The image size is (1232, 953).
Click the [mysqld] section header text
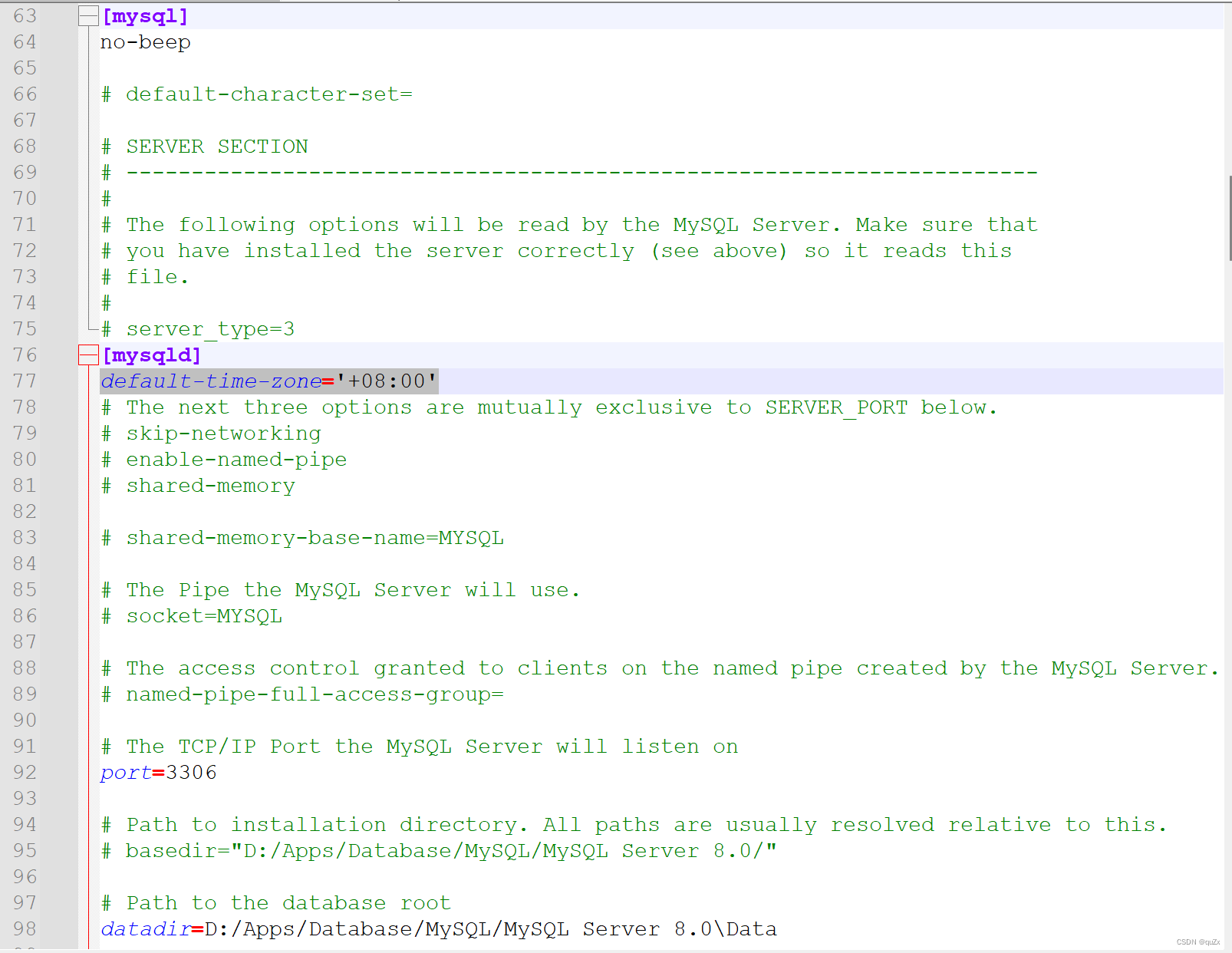[x=152, y=355]
